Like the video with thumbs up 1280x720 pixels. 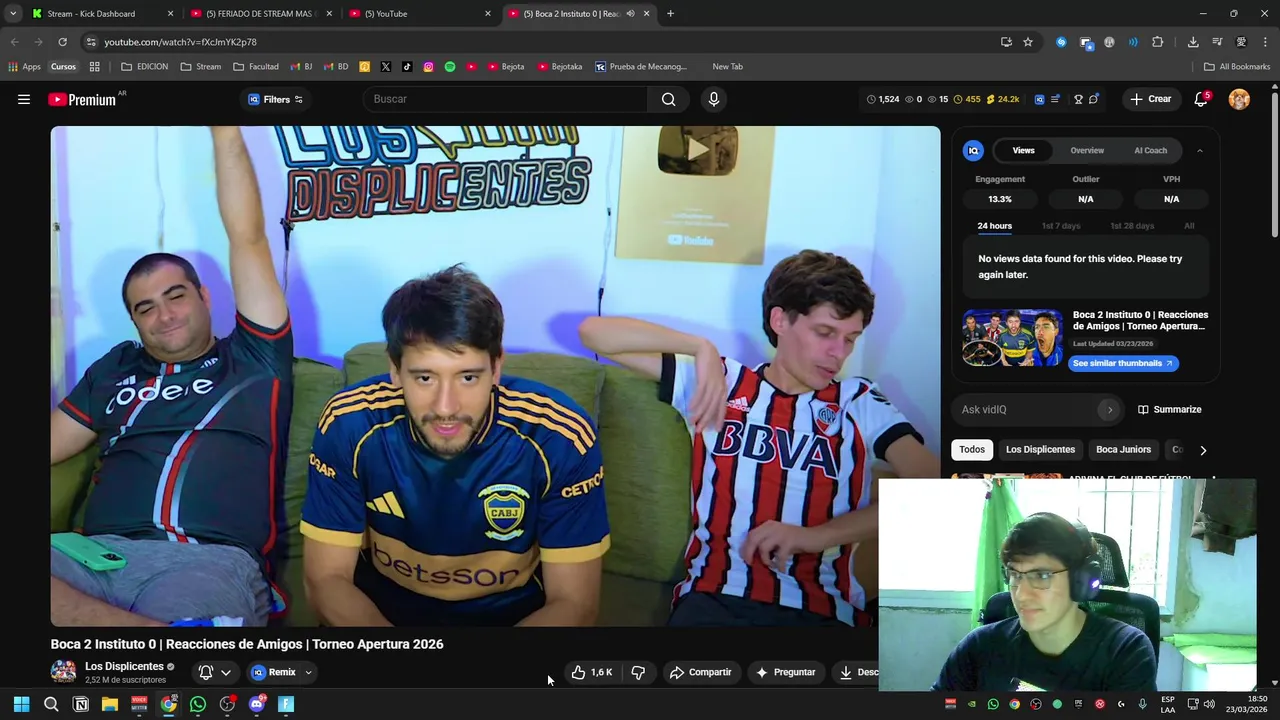click(x=591, y=672)
